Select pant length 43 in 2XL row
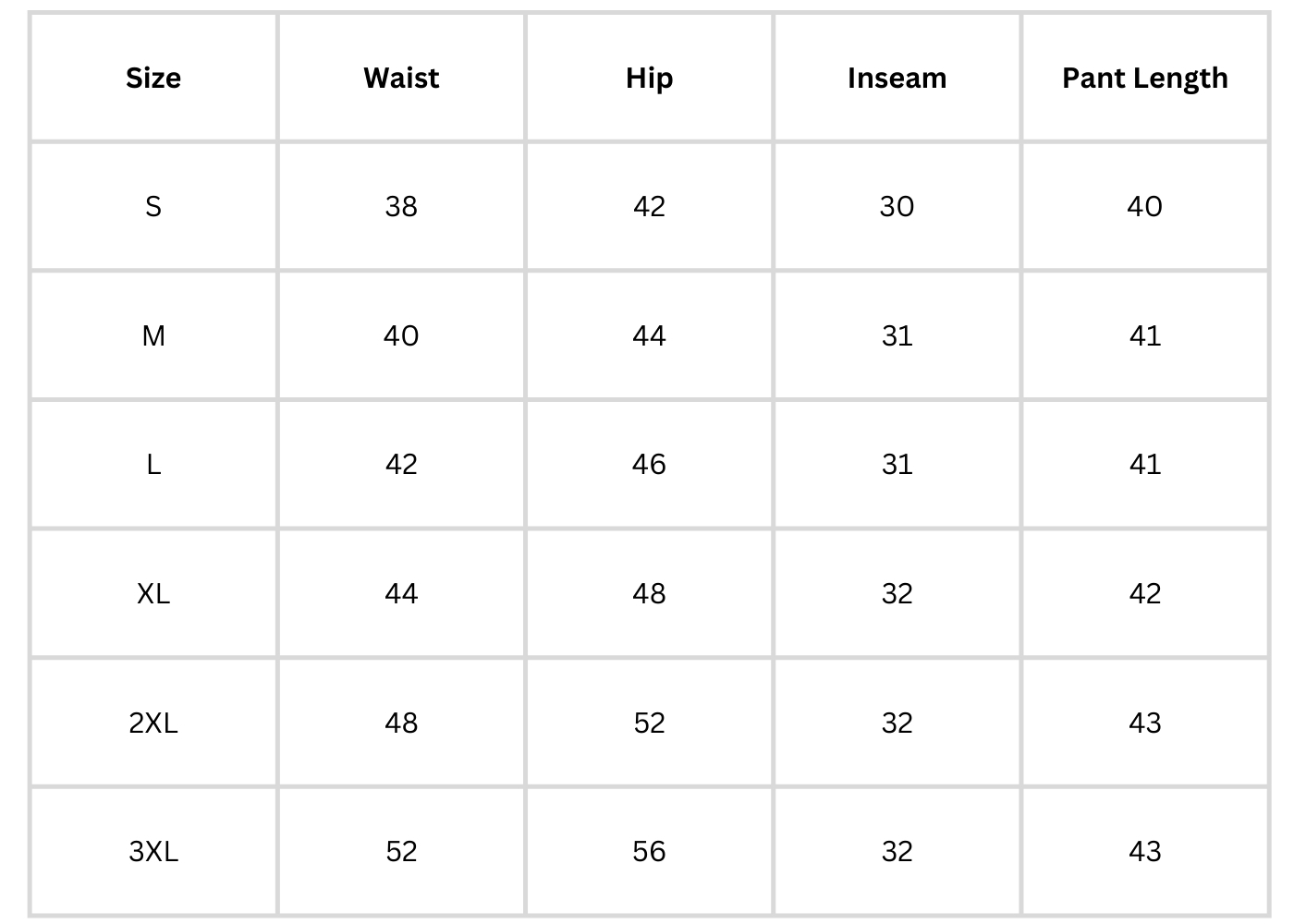The image size is (1294, 924). point(1144,723)
